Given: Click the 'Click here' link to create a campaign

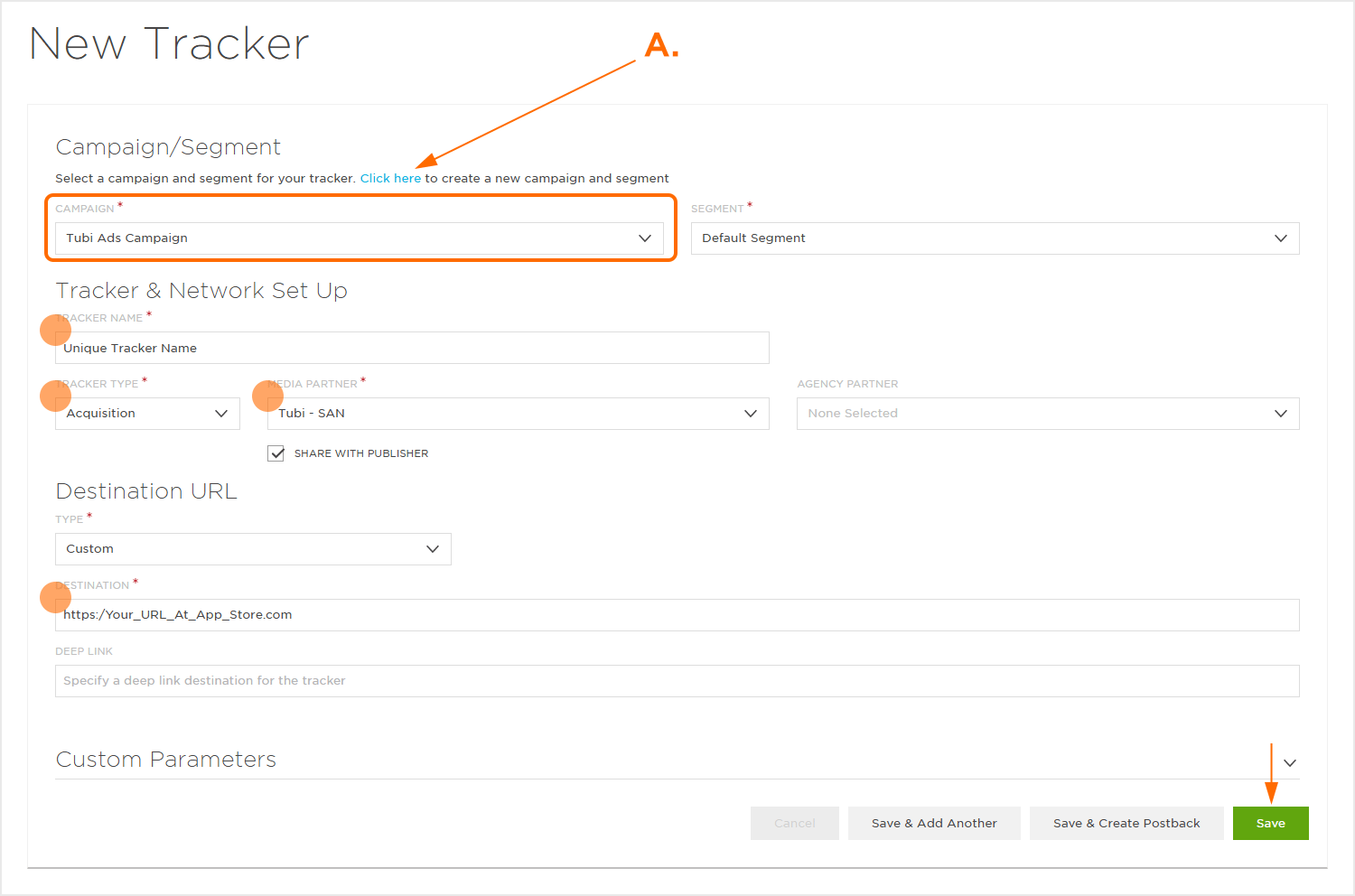Looking at the screenshot, I should [x=390, y=178].
